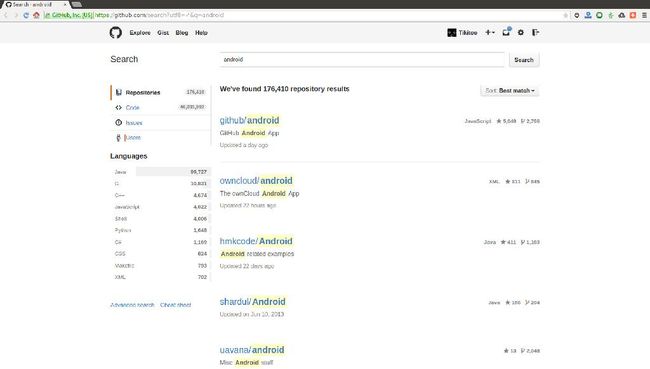This screenshot has width=650, height=369.
Task: Click the Search button
Action: pos(524,60)
